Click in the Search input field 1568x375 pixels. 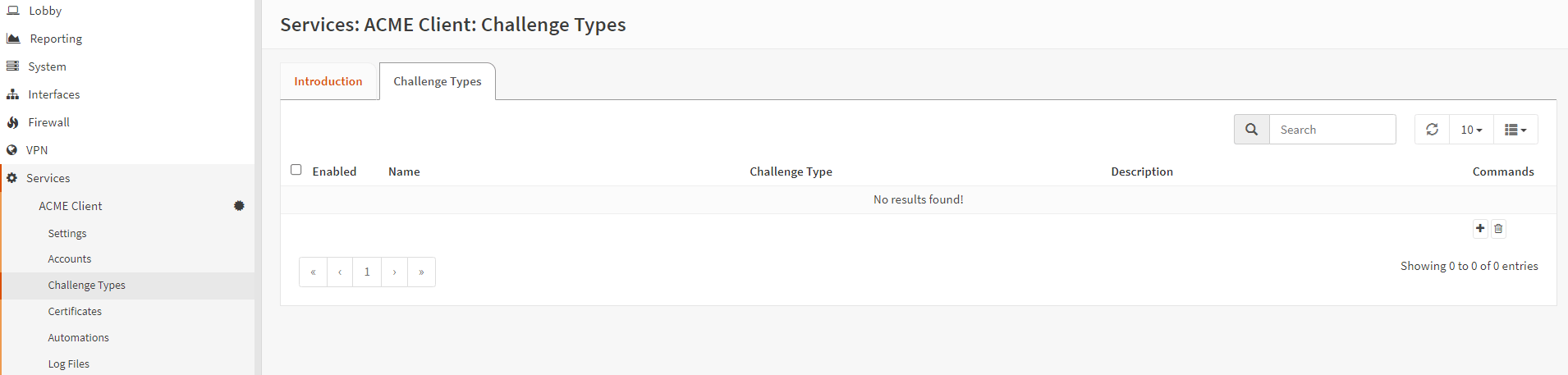point(1332,130)
